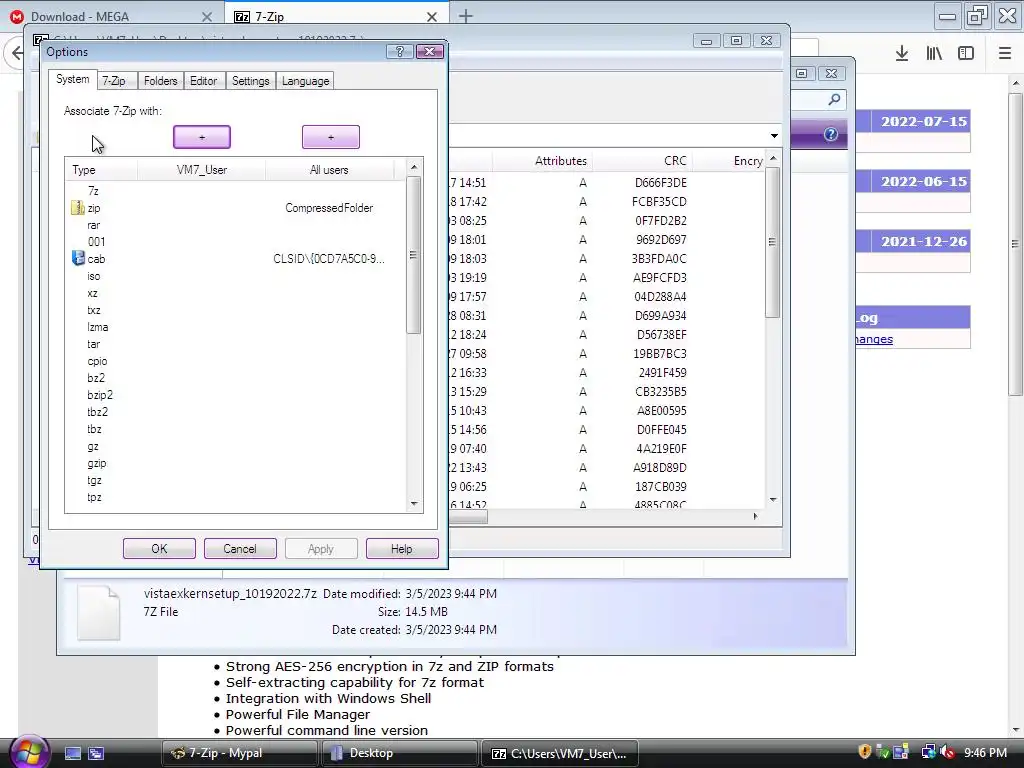Click the file type list scroll-up arrow
This screenshot has width=1024, height=768.
(413, 167)
